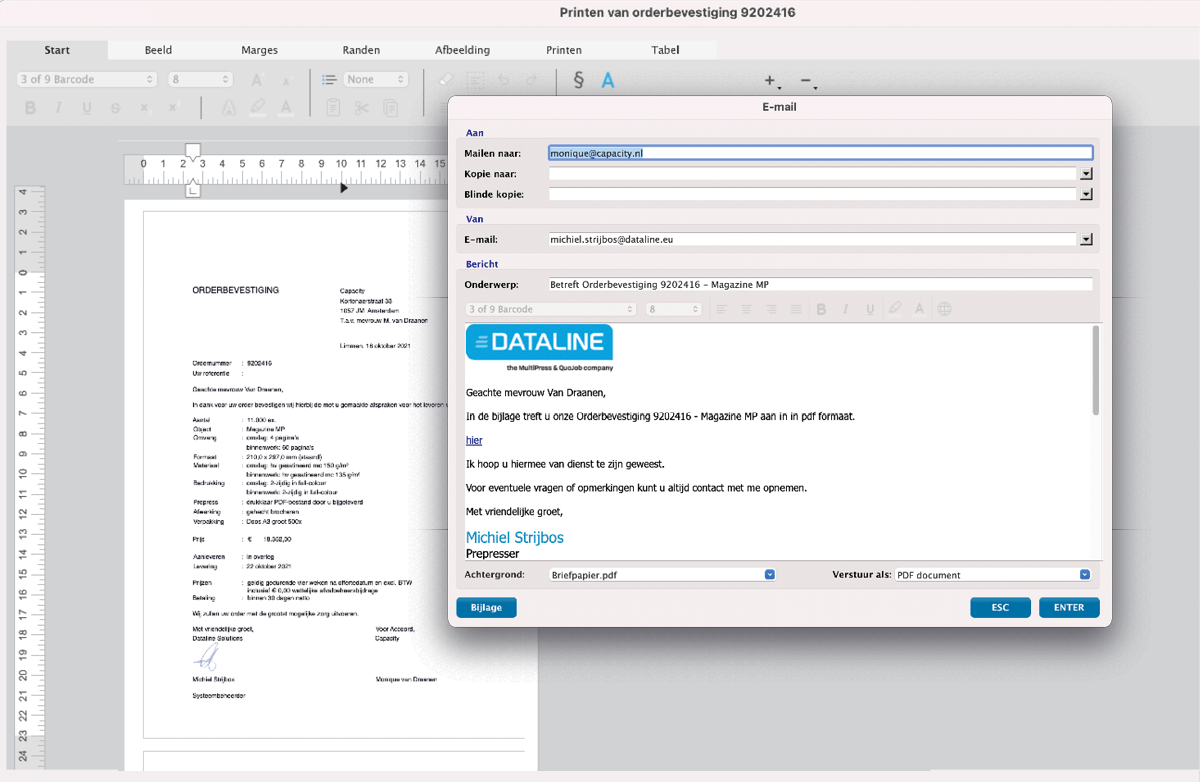1200x782 pixels.
Task: Open main toolbar font size dropdown
Action: [201, 79]
